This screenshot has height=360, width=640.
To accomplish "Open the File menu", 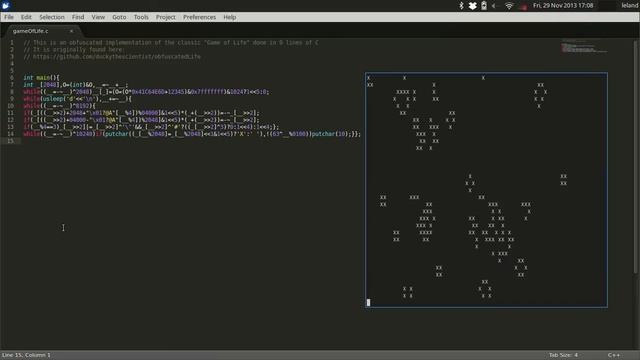I will (9, 17).
